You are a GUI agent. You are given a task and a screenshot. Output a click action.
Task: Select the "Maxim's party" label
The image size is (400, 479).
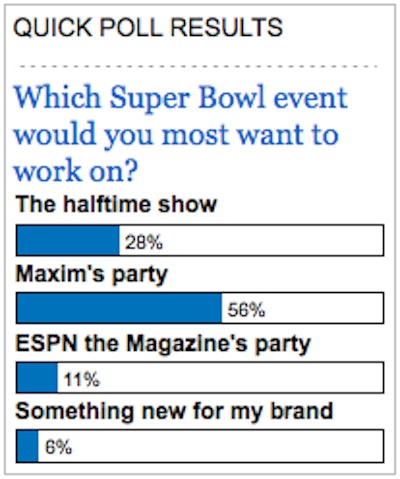91,275
